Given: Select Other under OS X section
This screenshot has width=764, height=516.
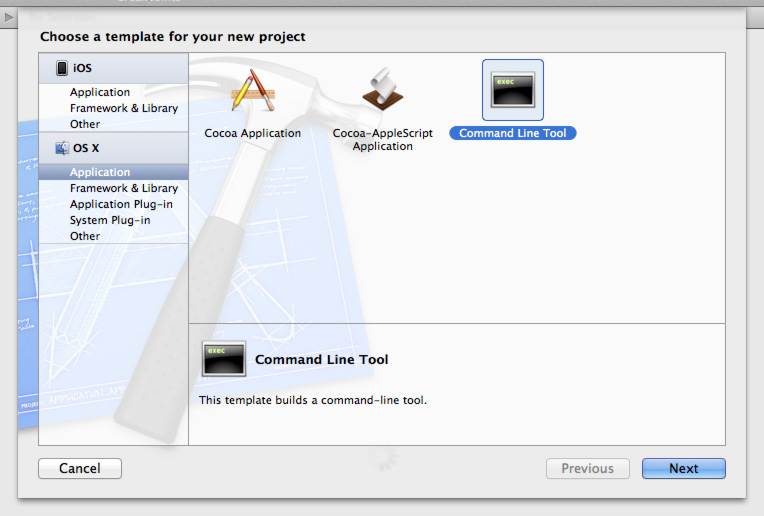Looking at the screenshot, I should coord(85,236).
